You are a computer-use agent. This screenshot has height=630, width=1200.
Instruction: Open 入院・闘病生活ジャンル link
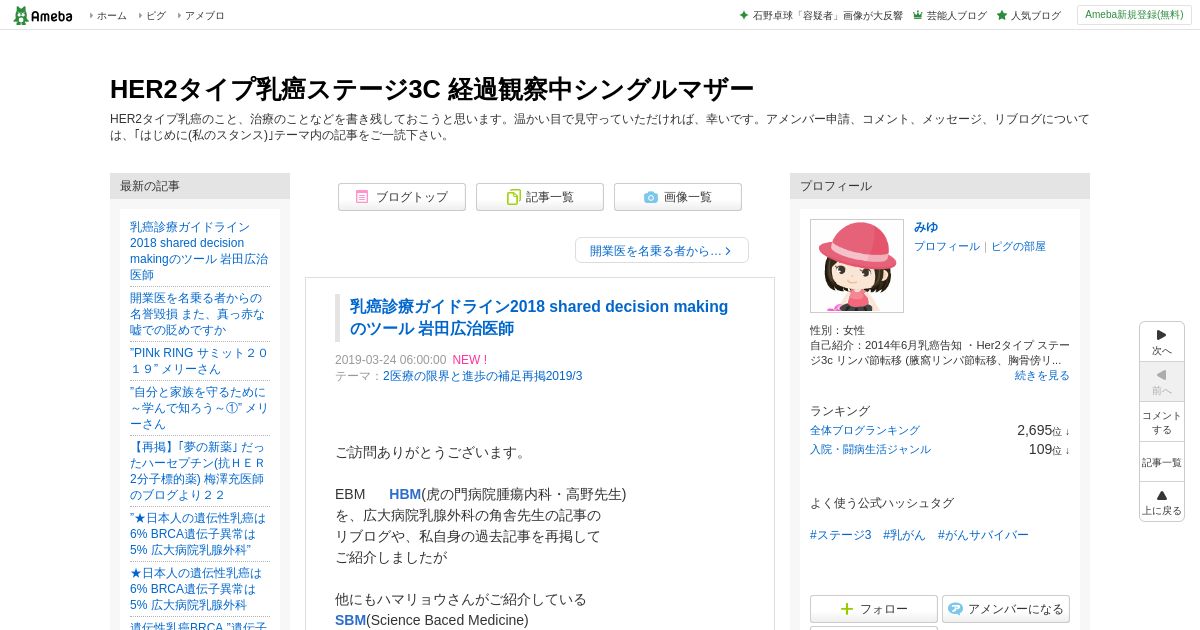point(870,450)
